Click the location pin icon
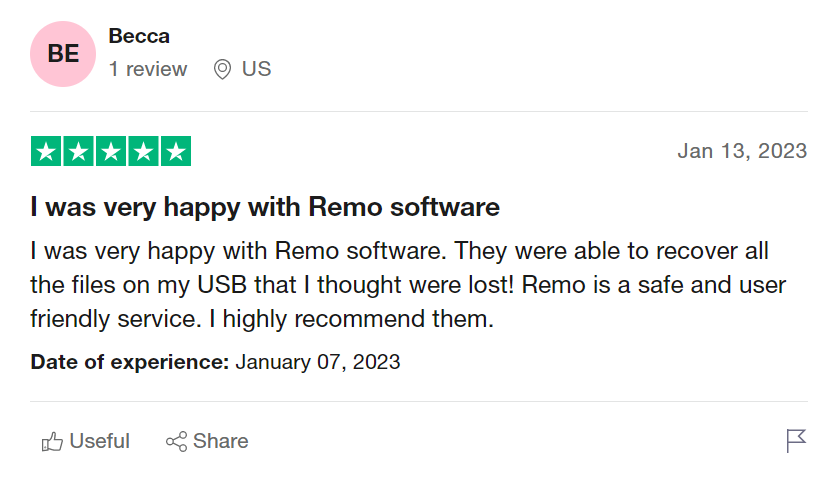The width and height of the screenshot is (838, 484). 223,69
